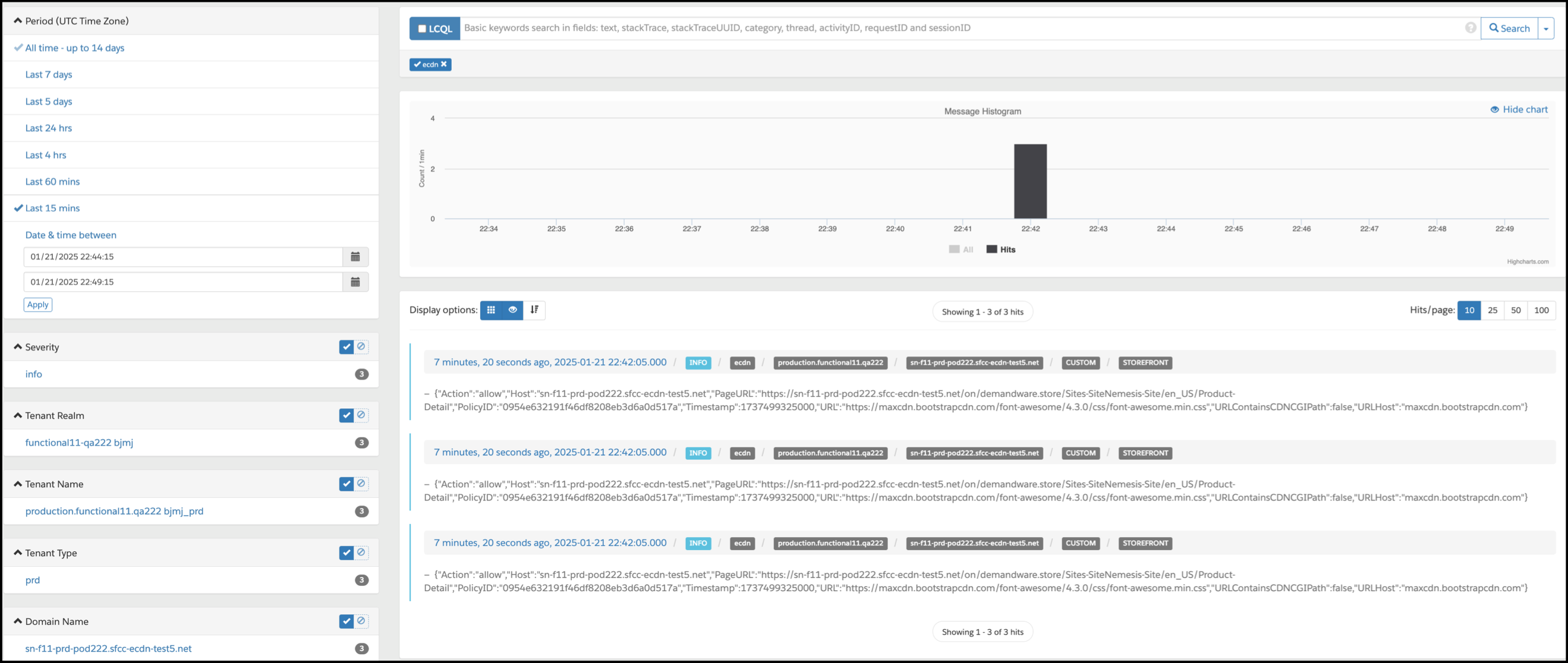Select all Tenant Type filter values
The height and width of the screenshot is (663, 1568).
click(347, 553)
